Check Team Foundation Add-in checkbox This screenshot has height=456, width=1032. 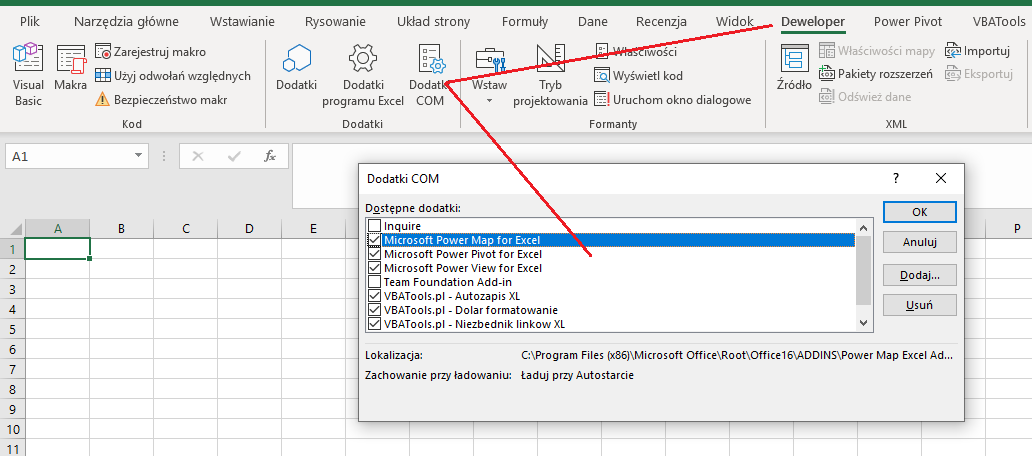374,282
